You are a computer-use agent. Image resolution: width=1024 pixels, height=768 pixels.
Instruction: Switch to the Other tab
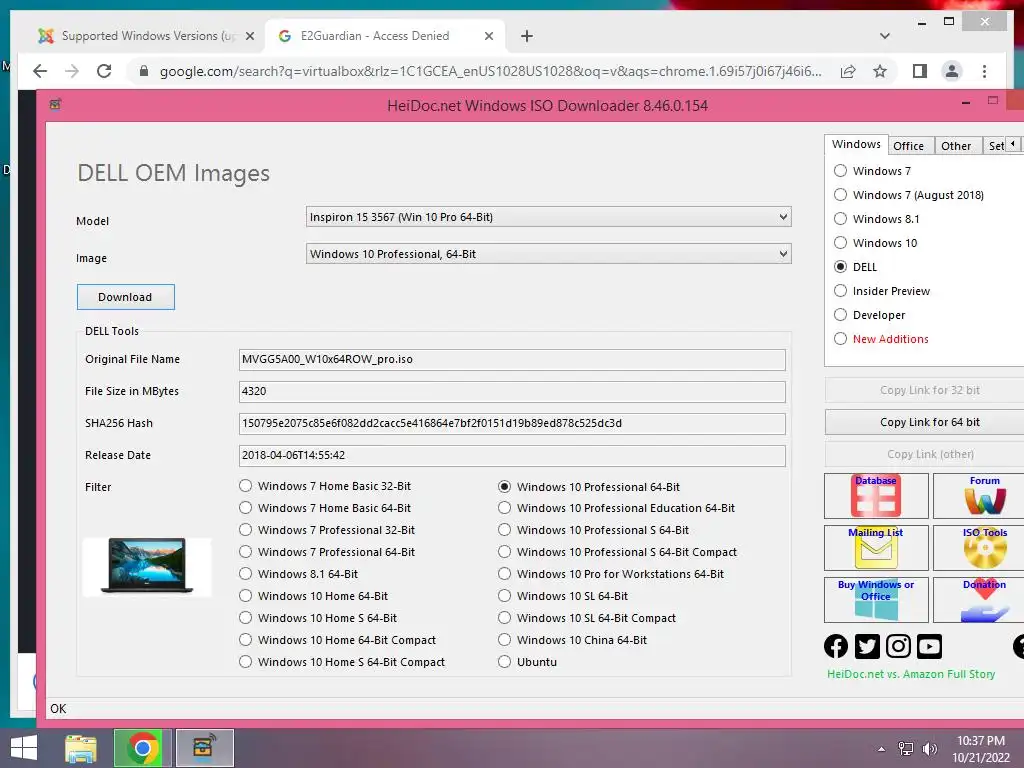(956, 146)
